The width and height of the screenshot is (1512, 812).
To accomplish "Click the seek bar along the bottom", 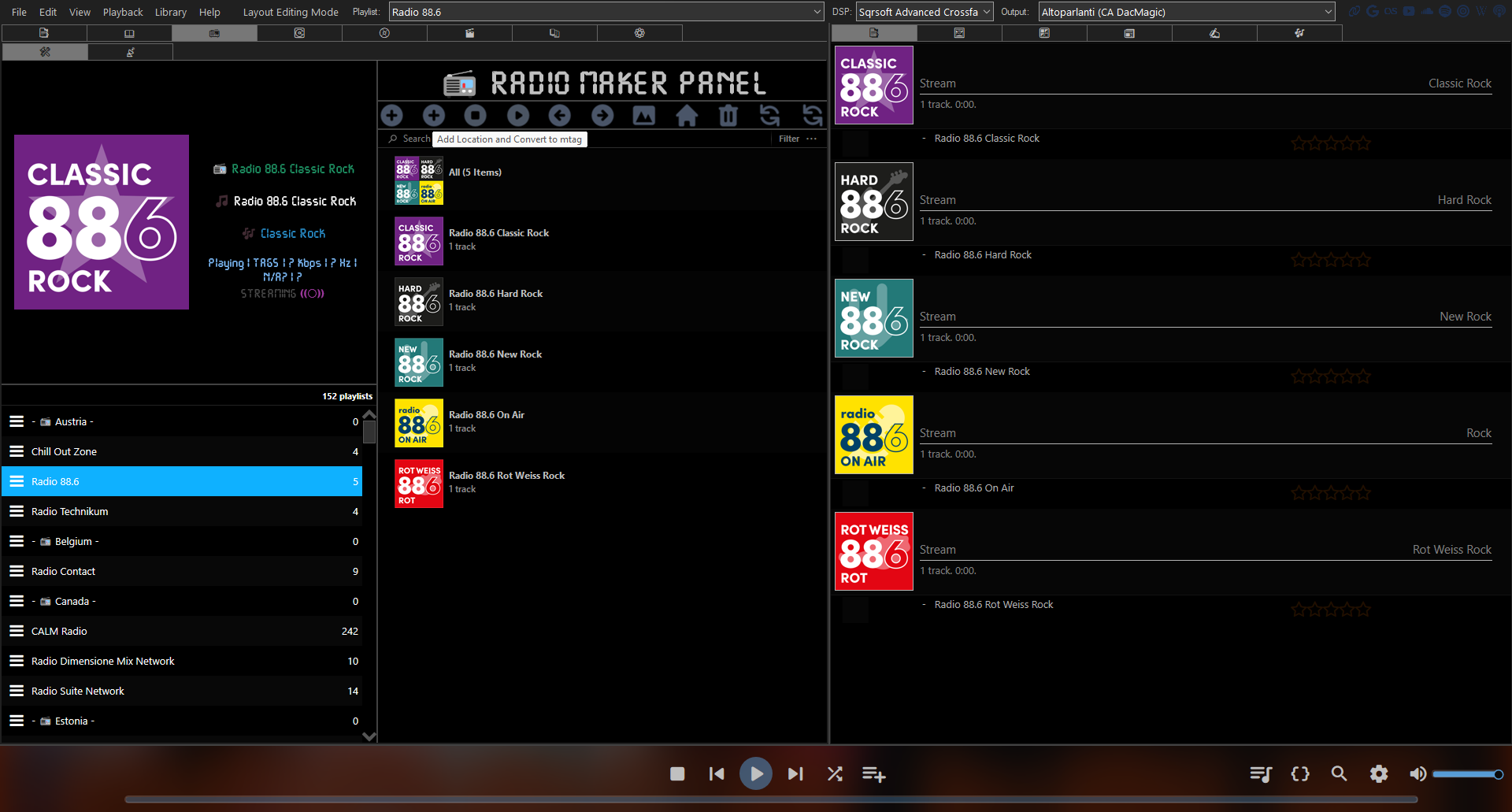I will (x=771, y=799).
